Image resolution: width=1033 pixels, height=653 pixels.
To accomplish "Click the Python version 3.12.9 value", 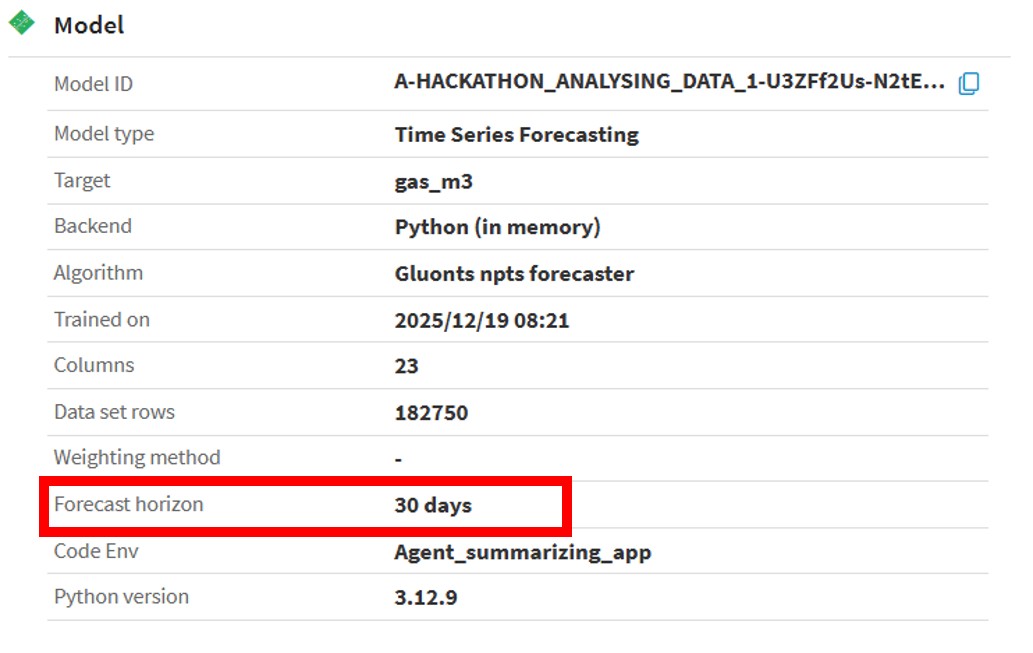I will click(426, 597).
